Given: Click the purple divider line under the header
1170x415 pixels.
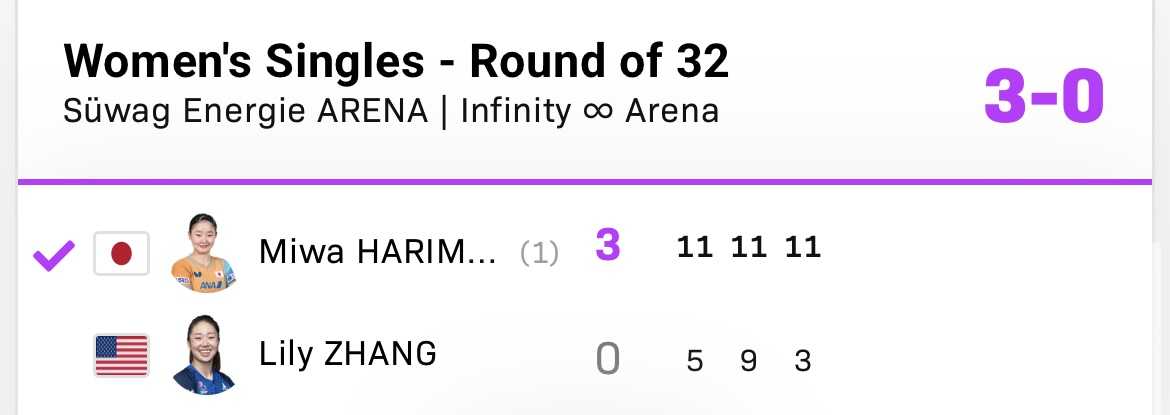Looking at the screenshot, I should point(585,182).
